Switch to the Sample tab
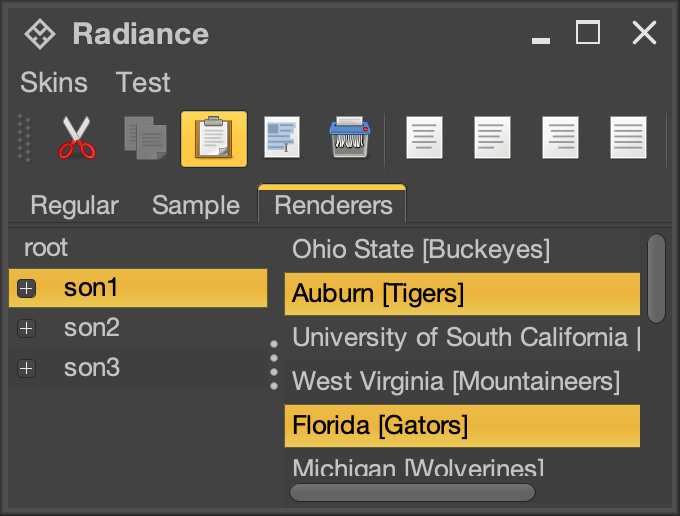 [x=196, y=205]
